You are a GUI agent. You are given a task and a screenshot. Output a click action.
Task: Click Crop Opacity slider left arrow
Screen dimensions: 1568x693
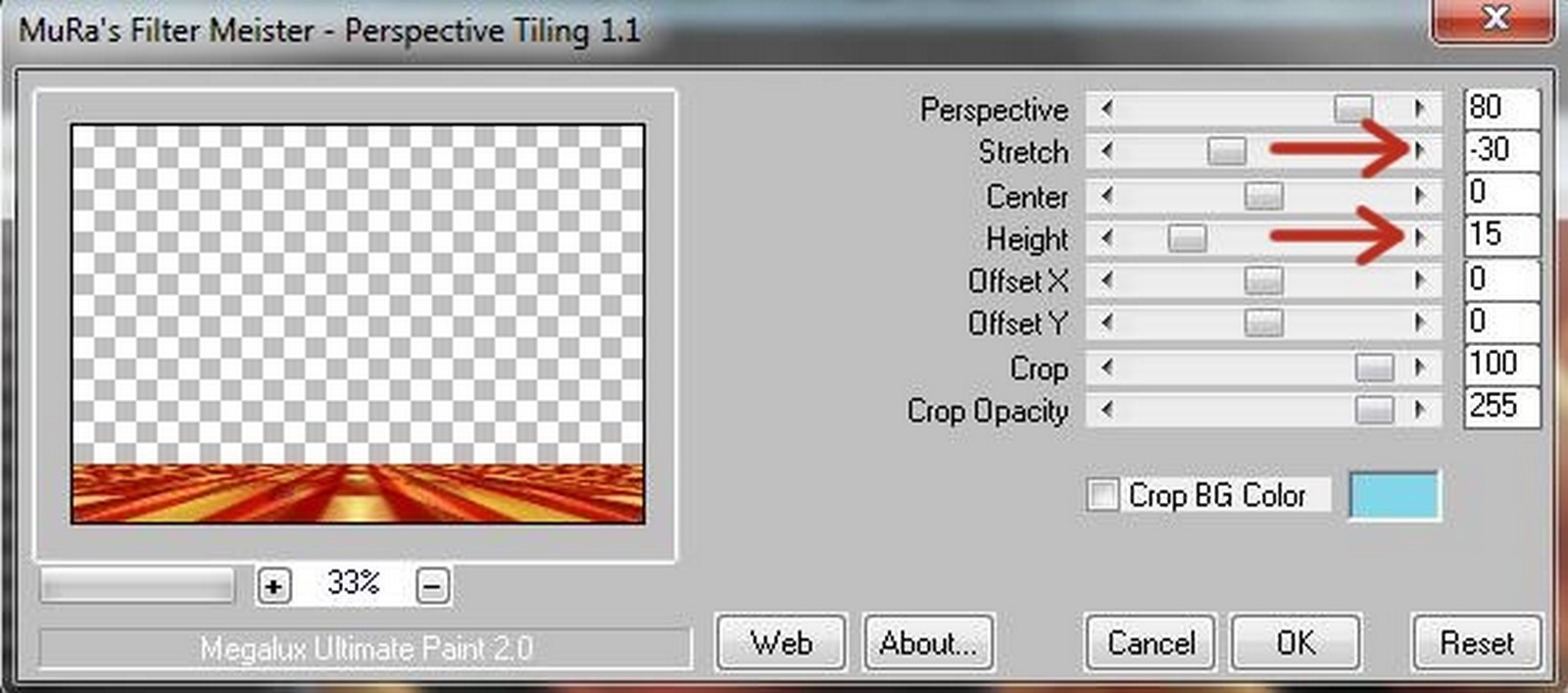pos(1106,410)
